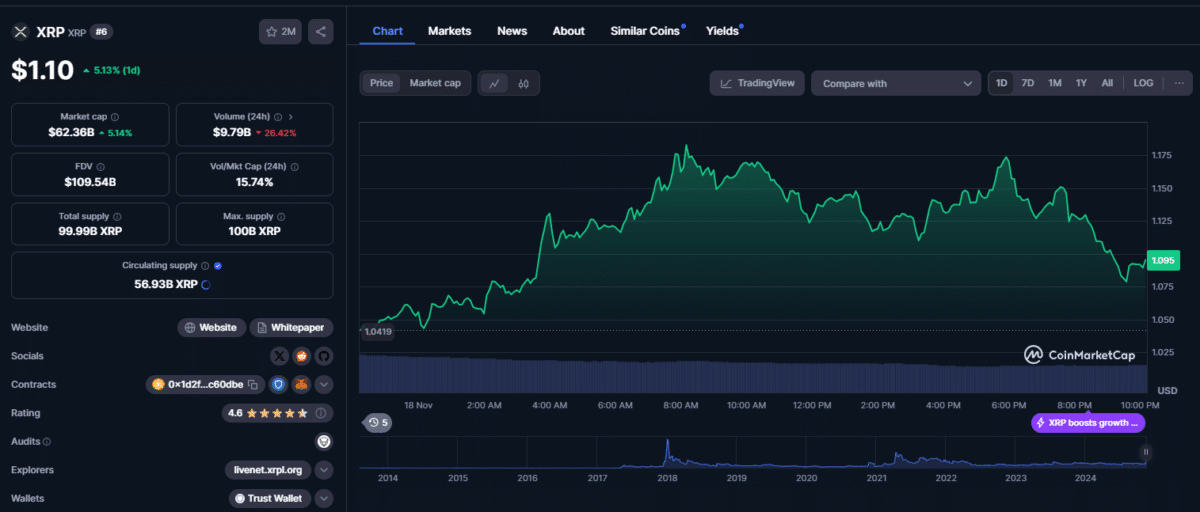Click the blue shield icon in Contracts
Image resolution: width=1200 pixels, height=512 pixels.
coord(279,384)
